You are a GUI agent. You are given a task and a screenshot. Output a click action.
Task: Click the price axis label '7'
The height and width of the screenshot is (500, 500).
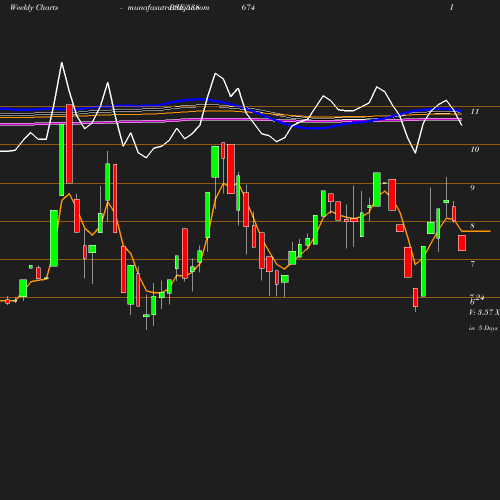tap(472, 264)
